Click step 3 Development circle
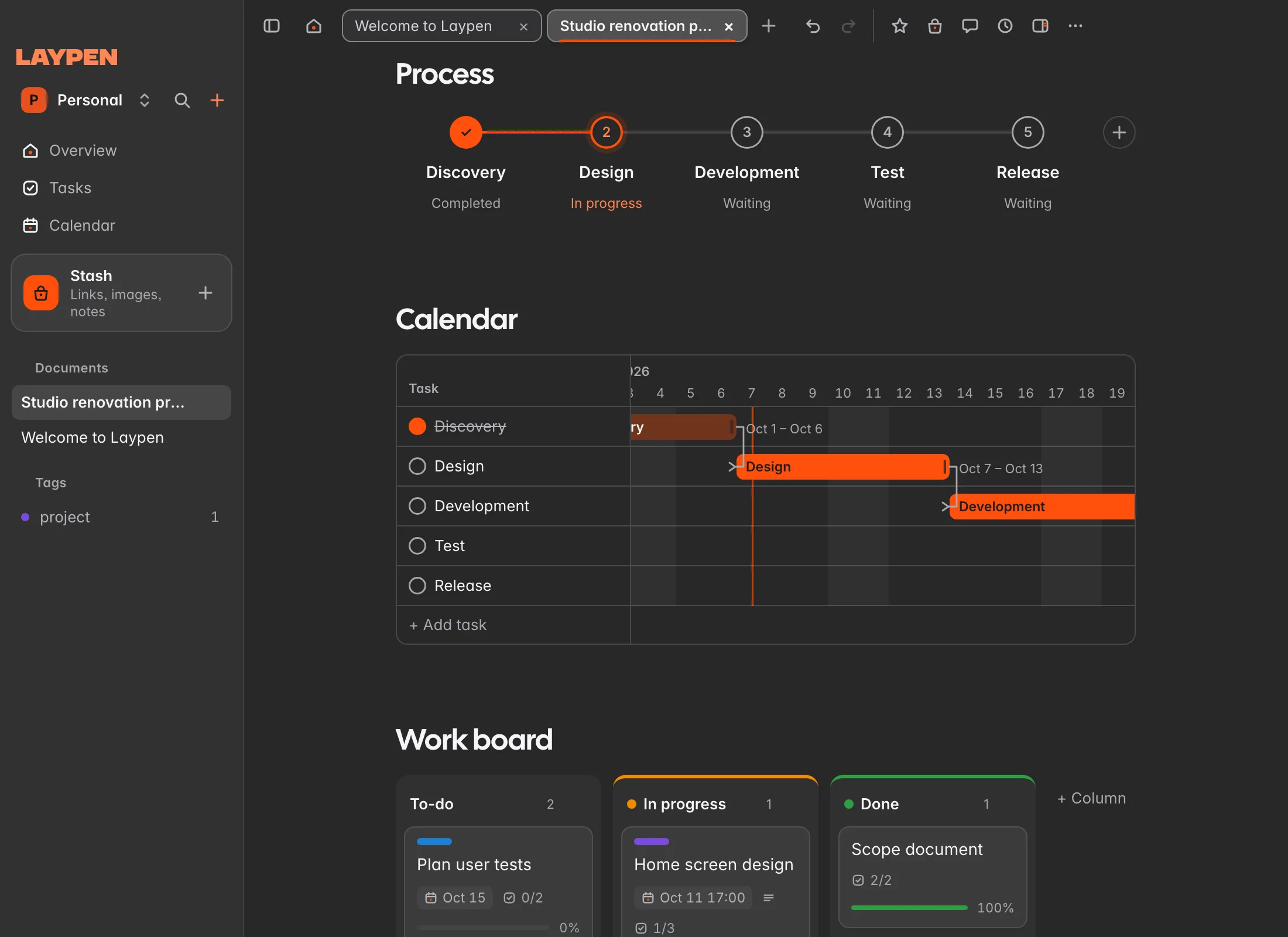This screenshot has width=1288, height=937. point(747,132)
